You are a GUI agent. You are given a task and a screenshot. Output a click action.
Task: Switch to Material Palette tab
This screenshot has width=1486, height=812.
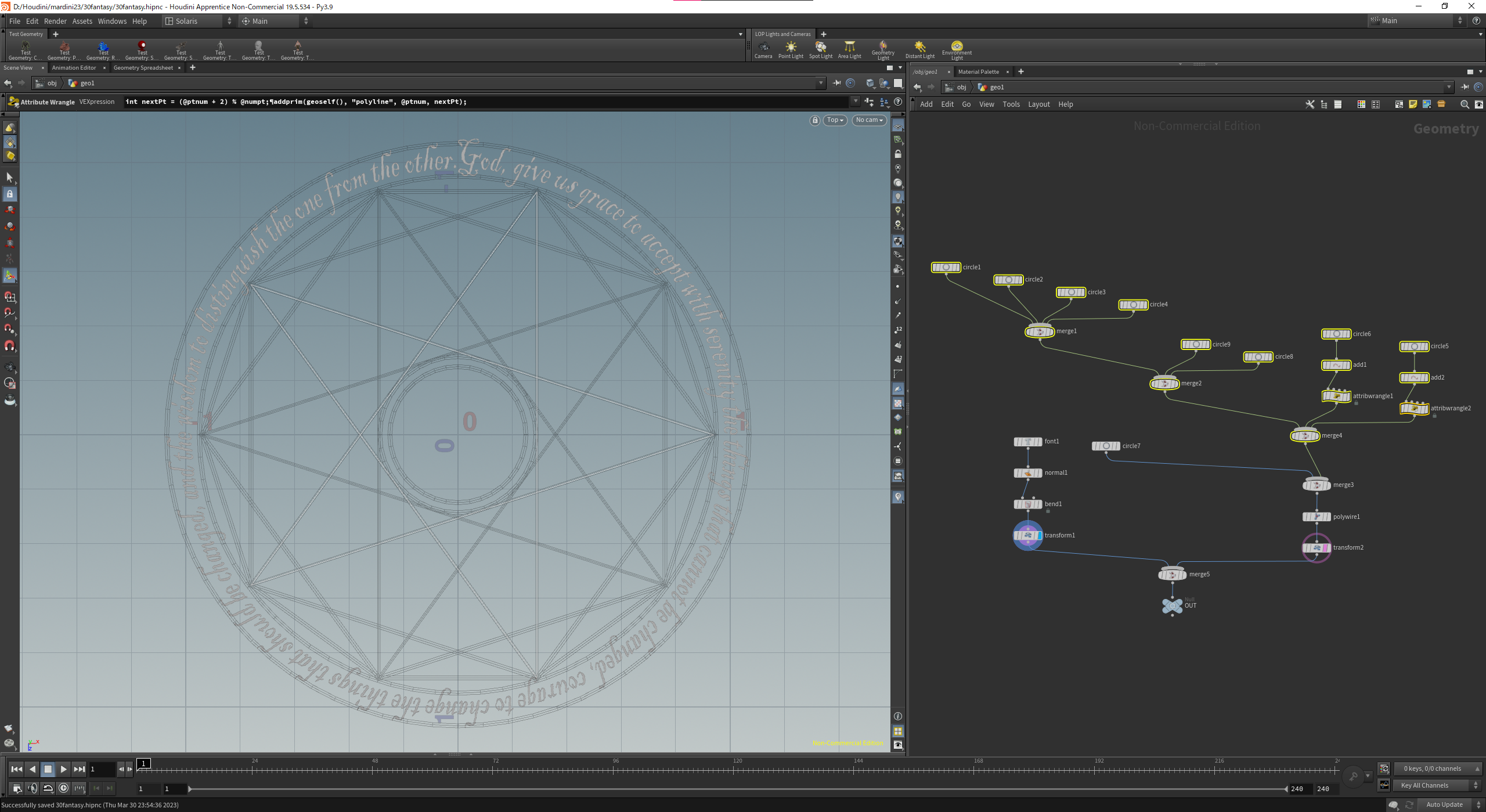(979, 72)
